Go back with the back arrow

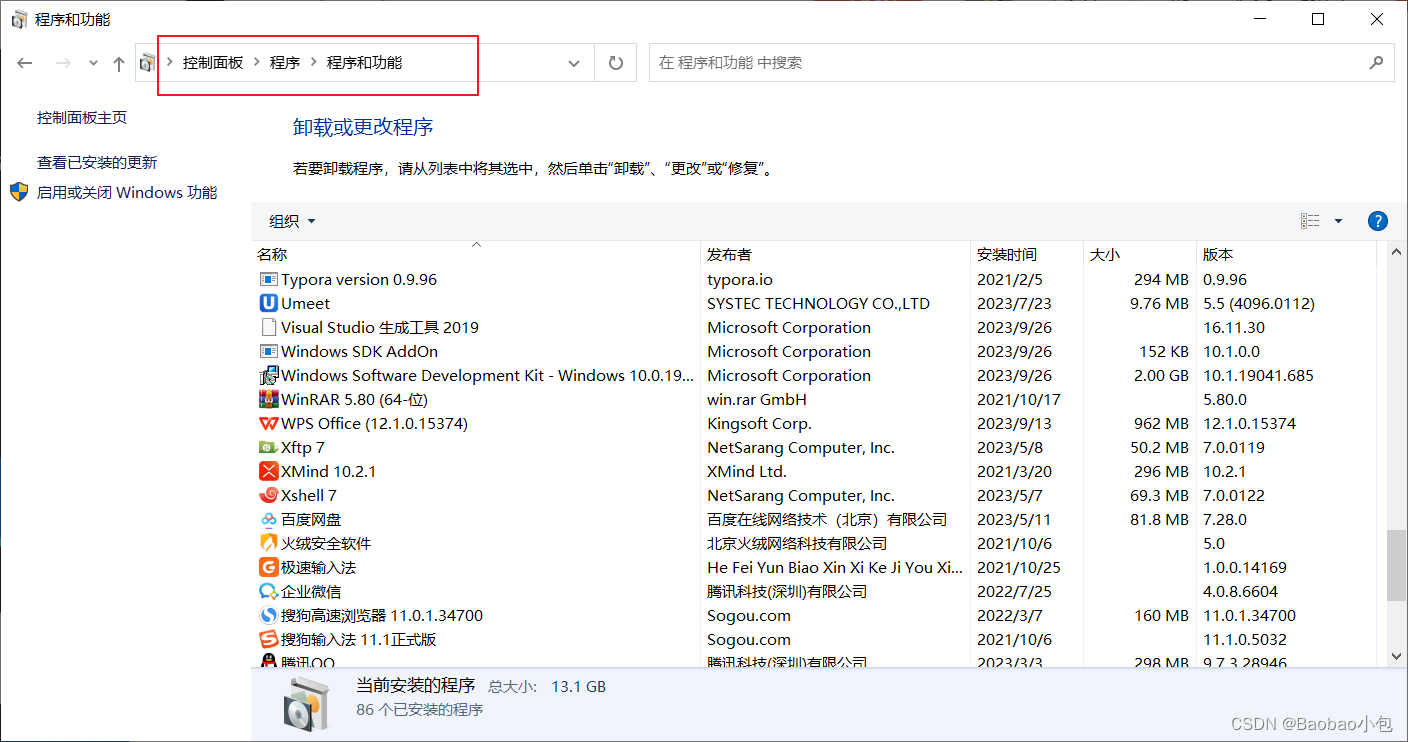tap(25, 63)
